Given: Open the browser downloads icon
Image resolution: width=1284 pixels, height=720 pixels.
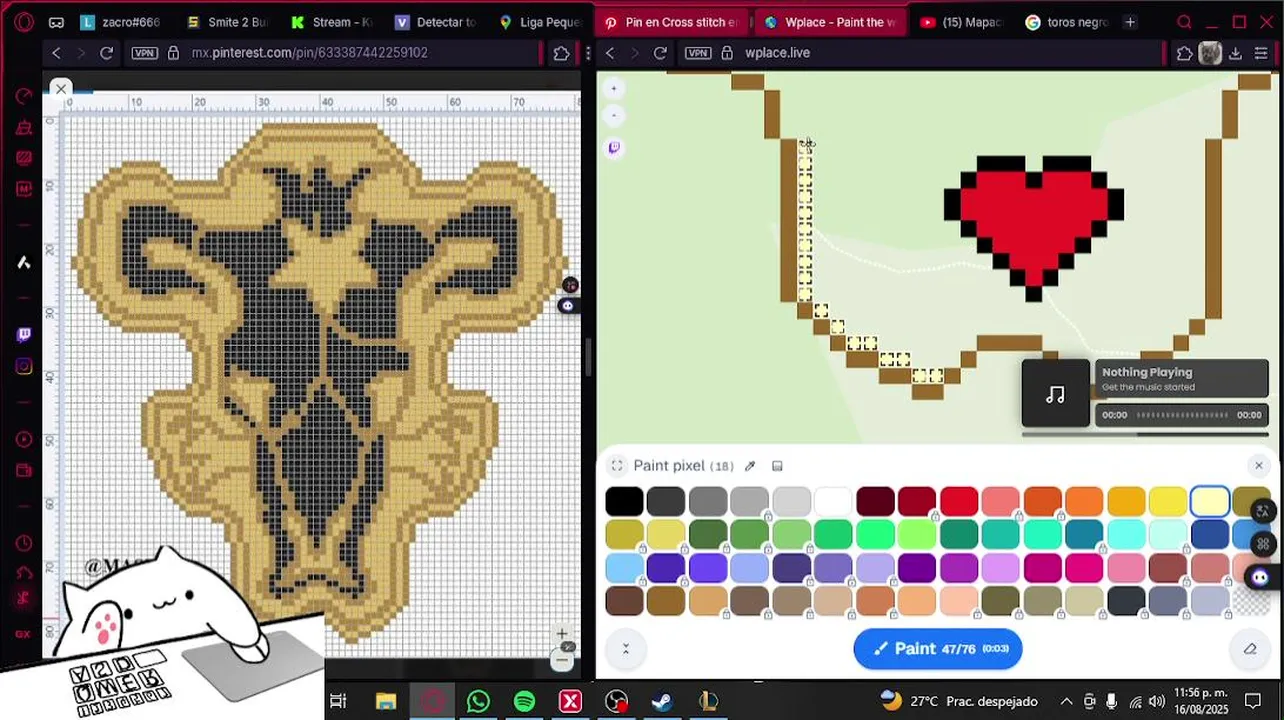Looking at the screenshot, I should (x=1235, y=53).
